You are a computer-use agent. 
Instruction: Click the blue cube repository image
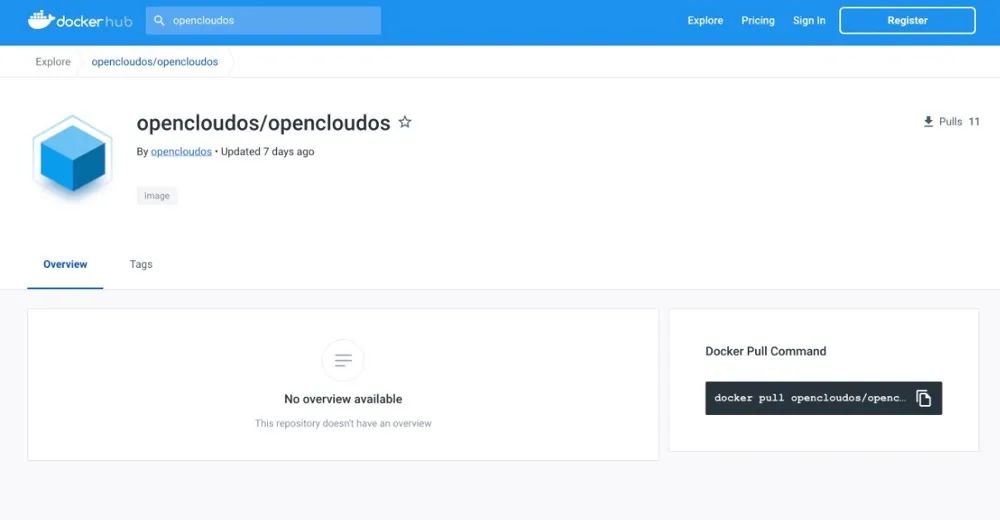point(73,158)
